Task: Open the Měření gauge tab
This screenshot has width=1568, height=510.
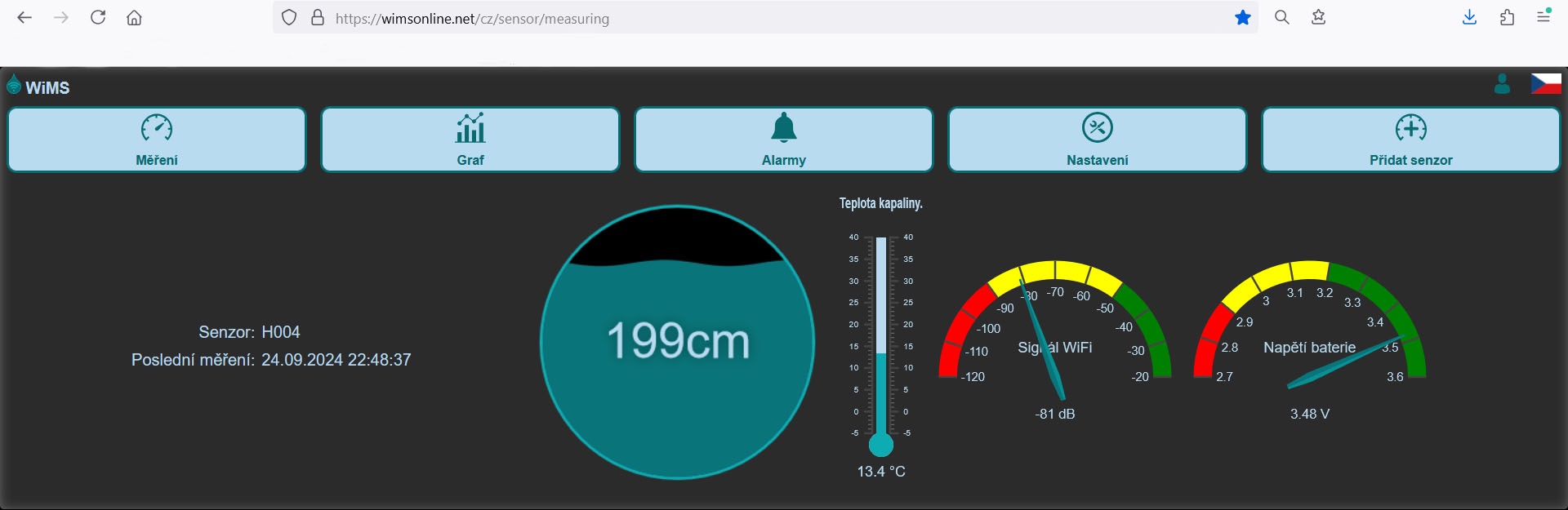Action: pyautogui.click(x=157, y=140)
